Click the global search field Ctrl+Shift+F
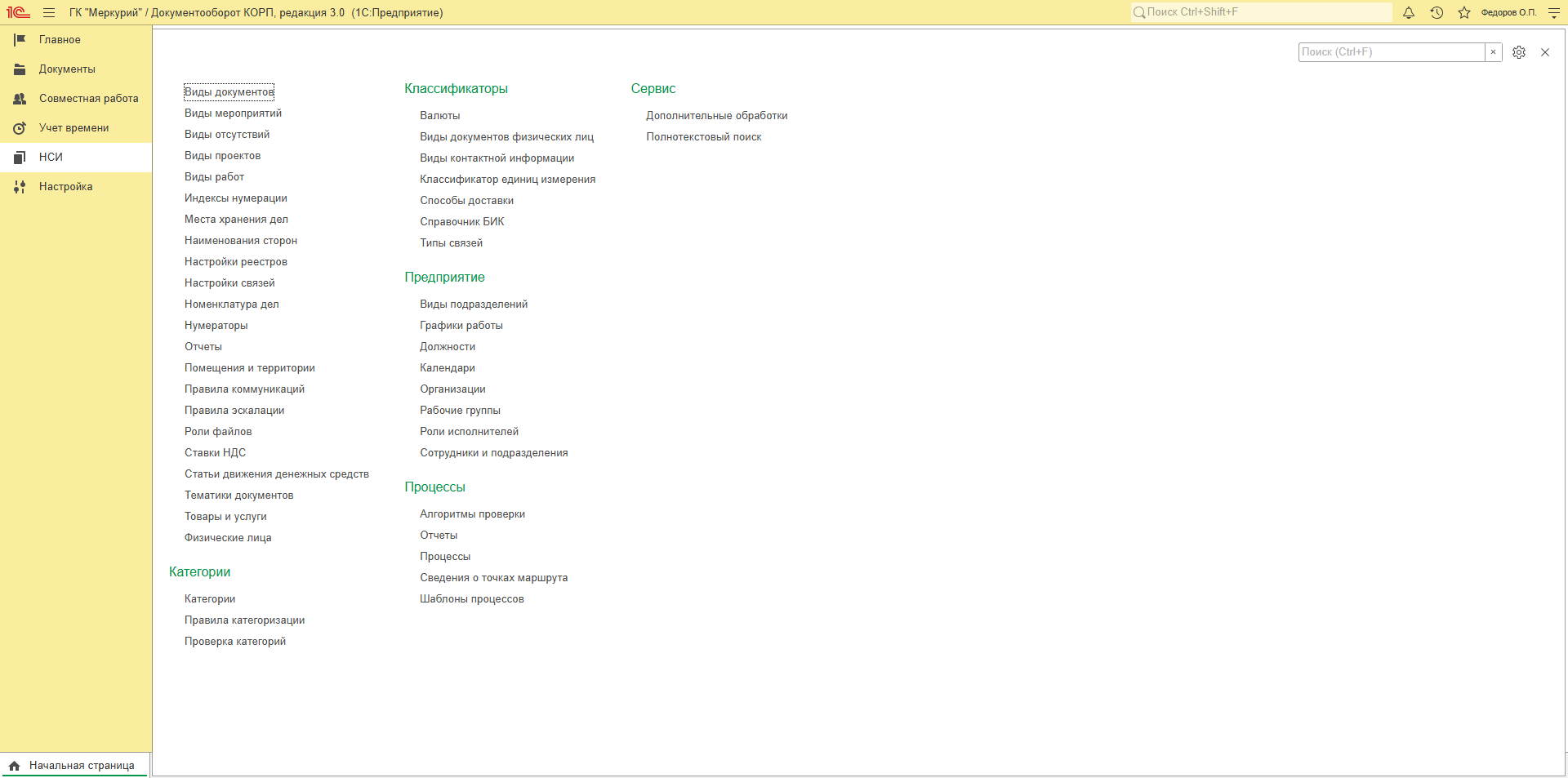This screenshot has width=1568, height=778. pyautogui.click(x=1262, y=12)
